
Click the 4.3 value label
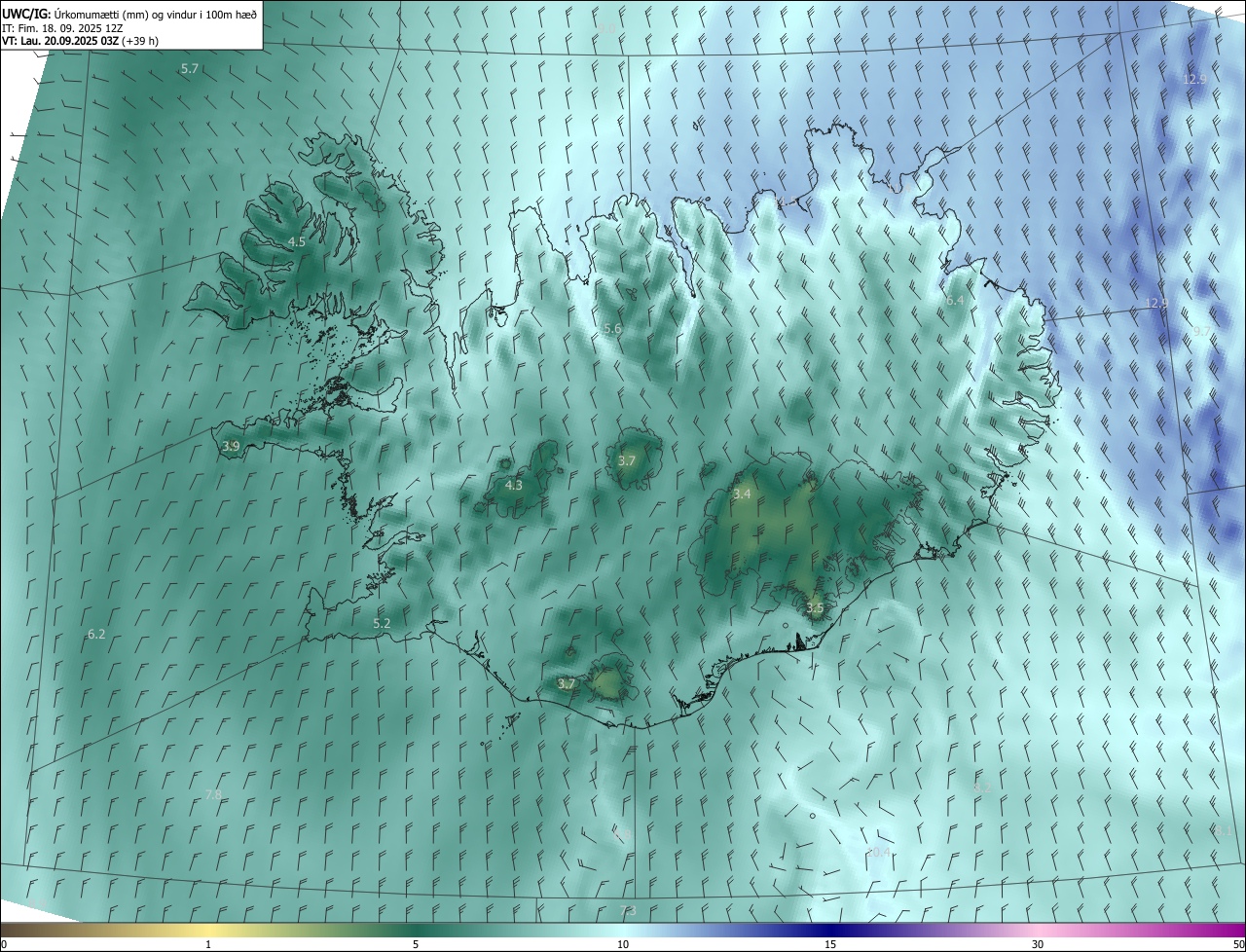(x=513, y=485)
